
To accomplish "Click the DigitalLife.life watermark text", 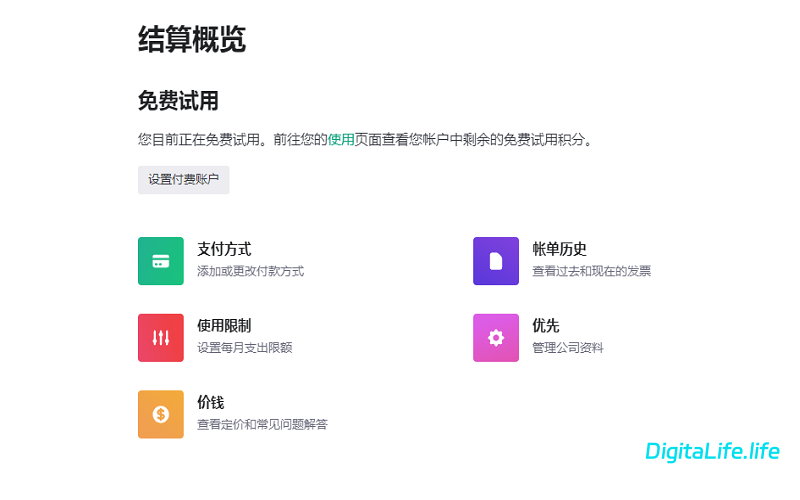I will click(712, 451).
